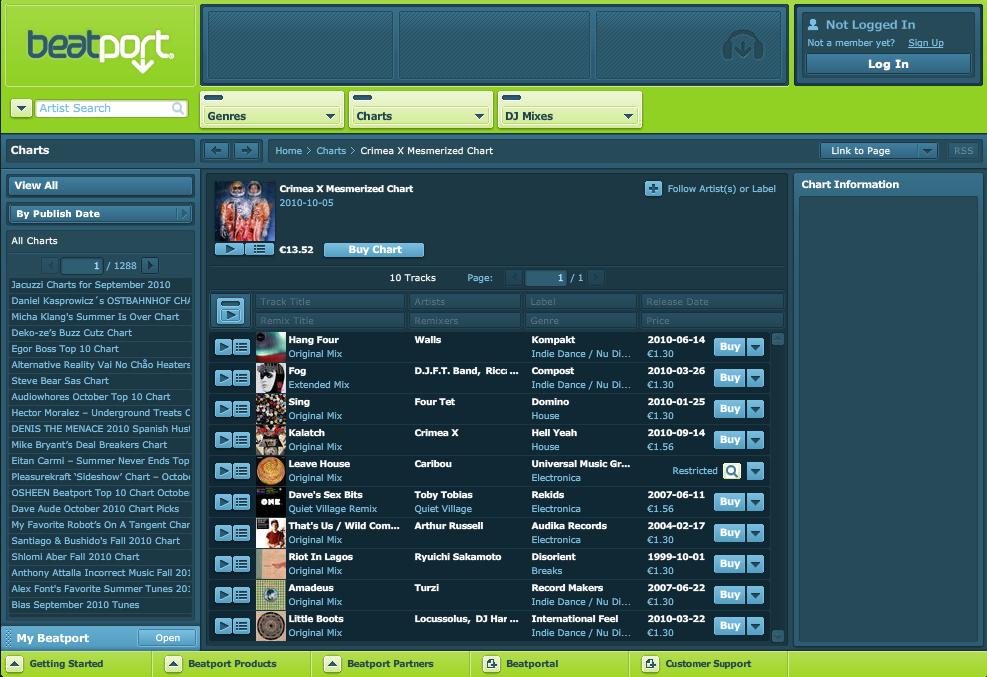Image resolution: width=987 pixels, height=677 pixels.
Task: Go to Home in breadcrumb
Action: point(288,150)
